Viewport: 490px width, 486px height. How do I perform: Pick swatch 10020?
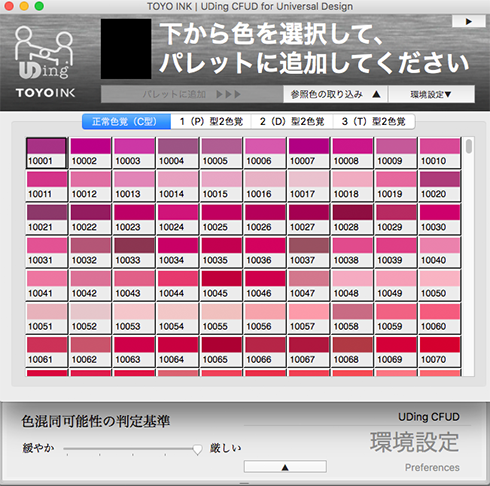(x=440, y=186)
